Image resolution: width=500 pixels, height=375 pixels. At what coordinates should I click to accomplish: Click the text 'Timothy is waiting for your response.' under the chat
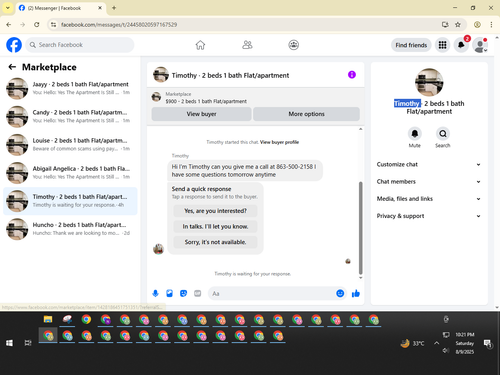coord(252,274)
